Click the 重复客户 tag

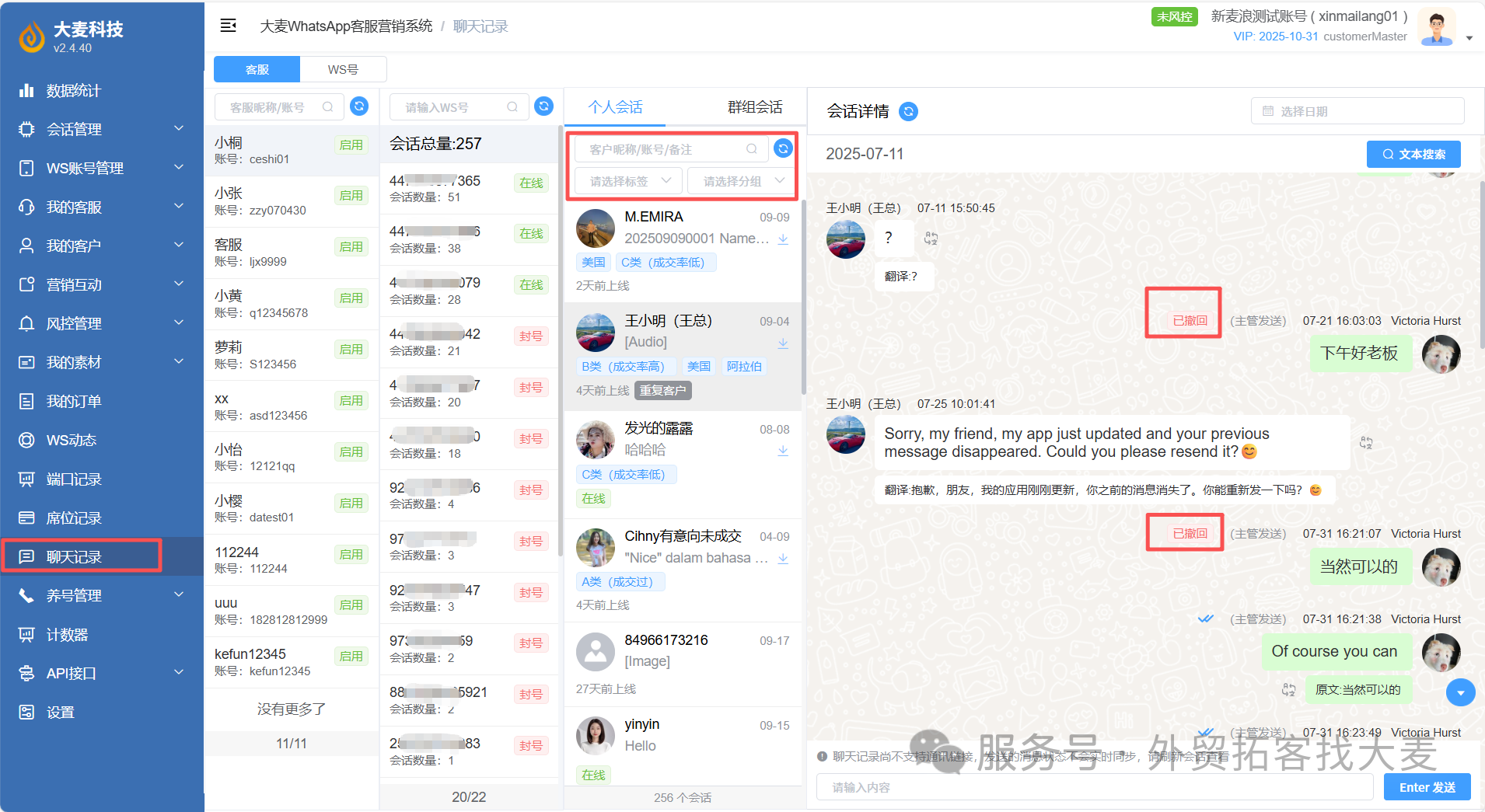(663, 390)
